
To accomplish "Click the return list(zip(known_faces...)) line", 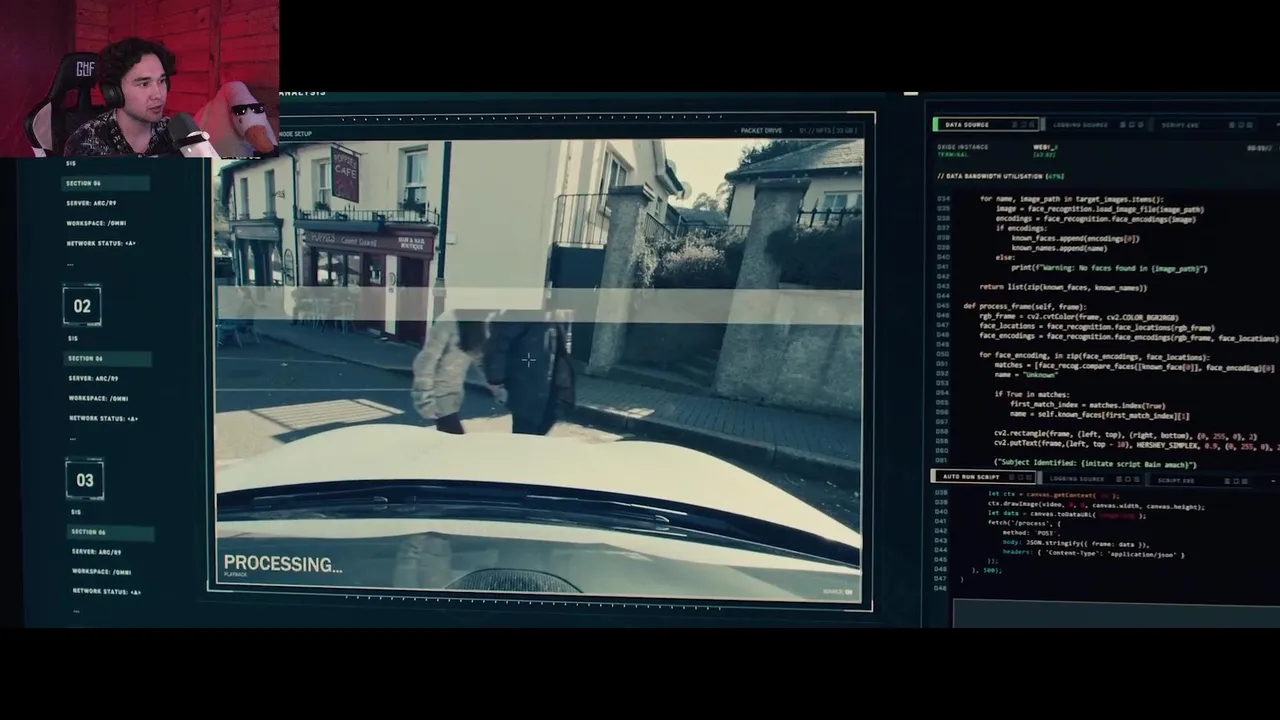I will click(x=1063, y=288).
